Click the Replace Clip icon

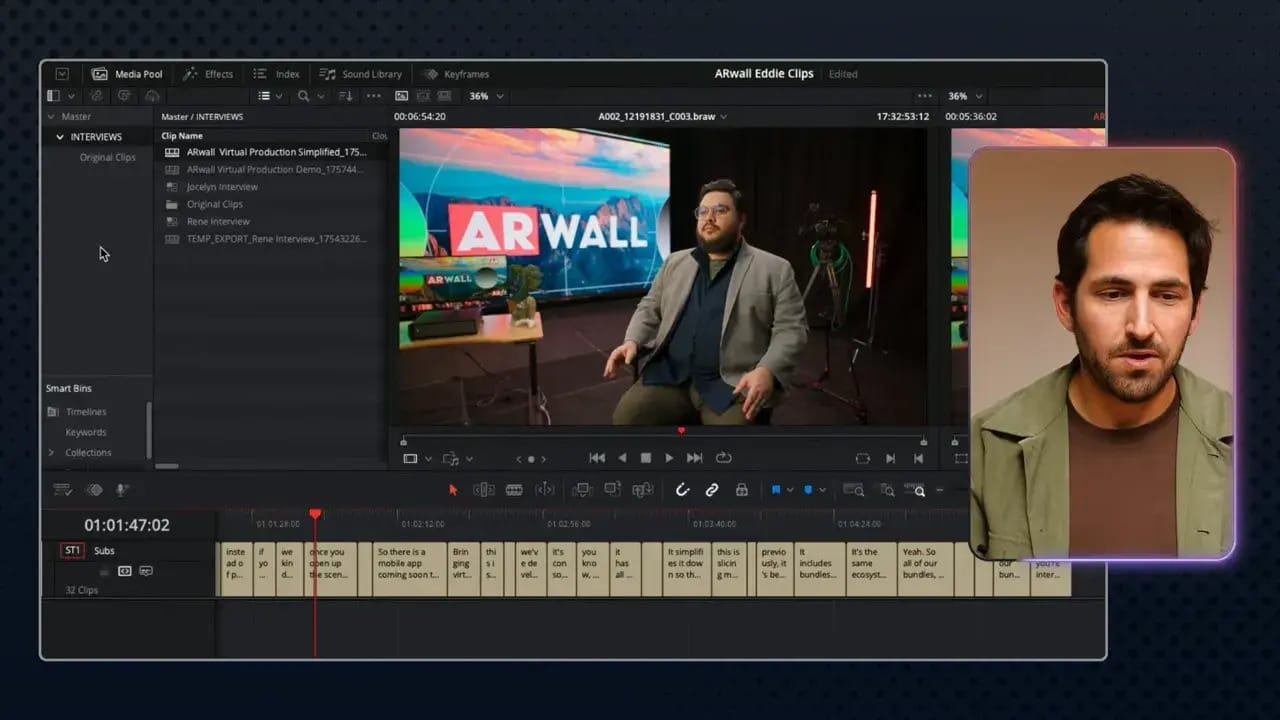pos(643,490)
